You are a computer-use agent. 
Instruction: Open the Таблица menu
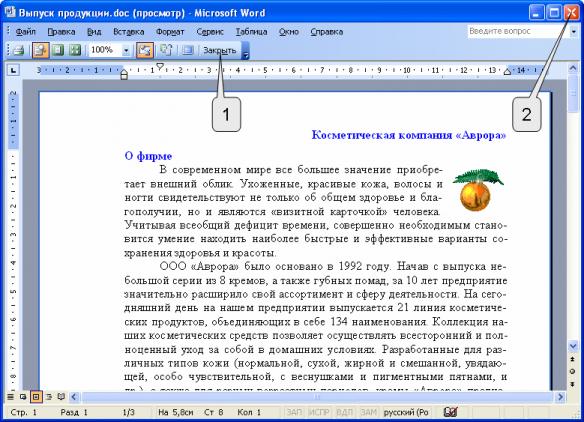click(251, 32)
